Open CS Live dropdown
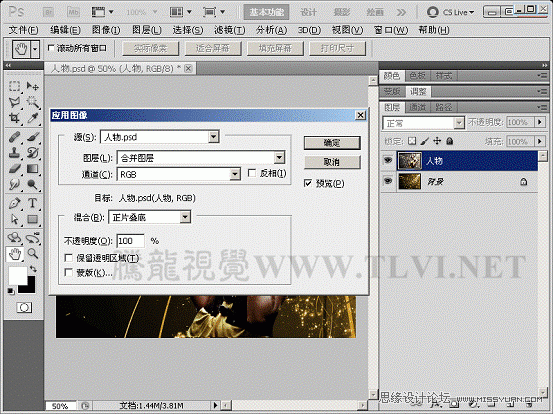 [450, 12]
